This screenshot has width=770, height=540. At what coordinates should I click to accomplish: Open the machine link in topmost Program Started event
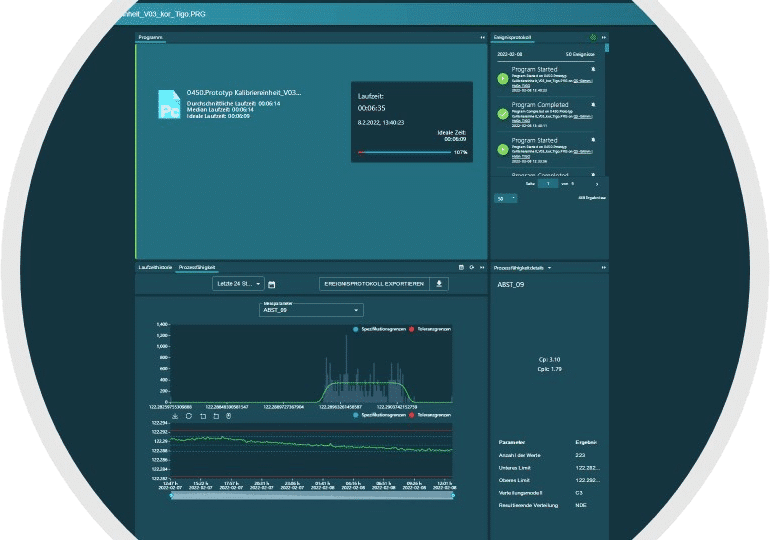tap(583, 81)
